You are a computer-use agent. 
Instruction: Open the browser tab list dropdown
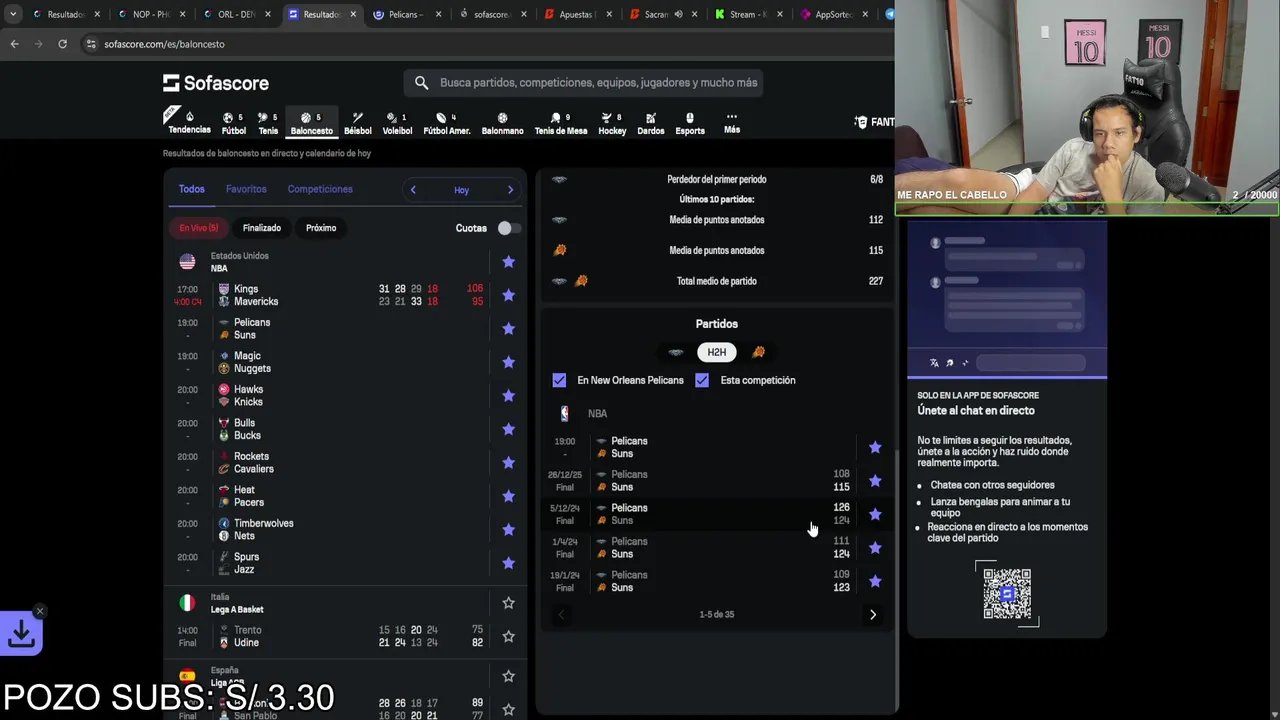coord(13,14)
